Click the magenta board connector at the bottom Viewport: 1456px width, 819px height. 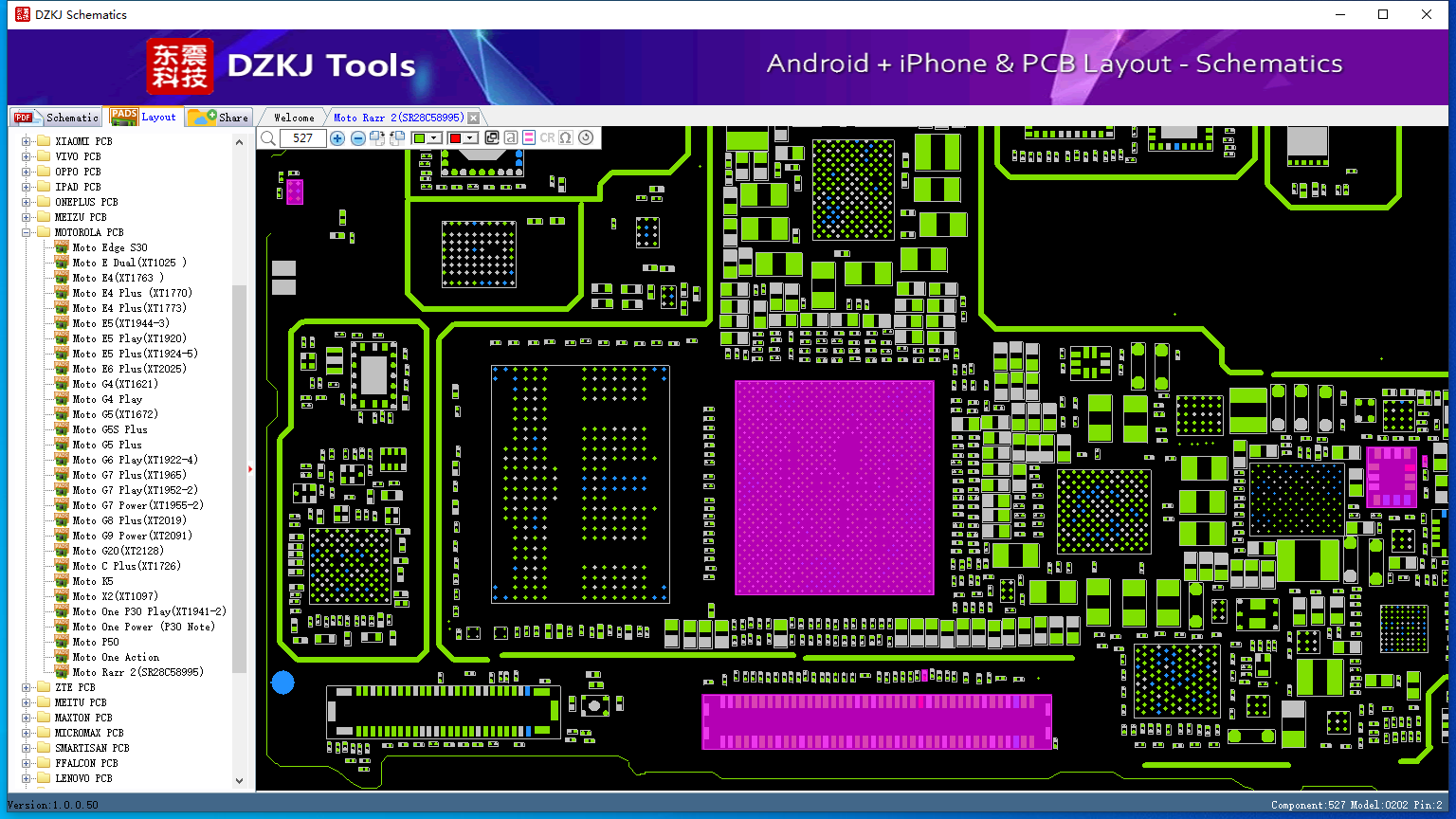[x=877, y=721]
